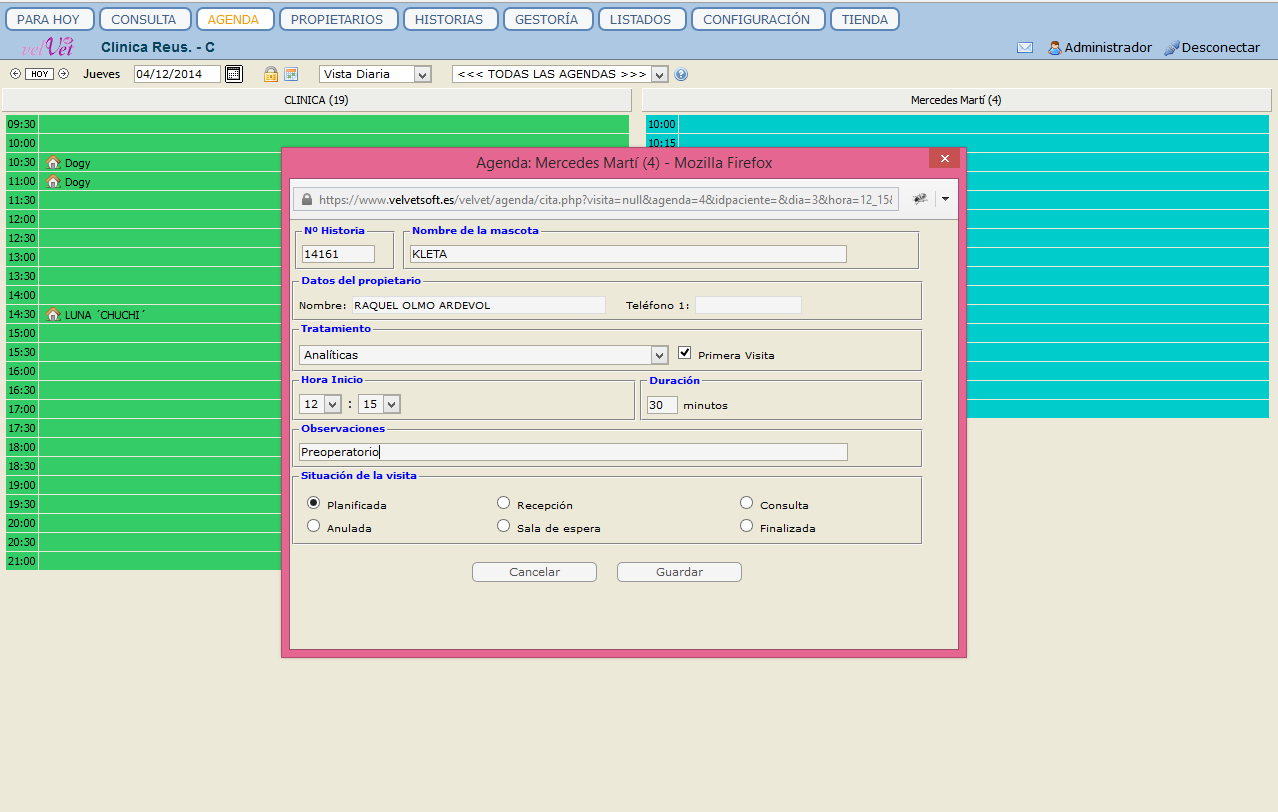
Task: Click the calendar grid icon next to padlock
Action: click(x=291, y=74)
